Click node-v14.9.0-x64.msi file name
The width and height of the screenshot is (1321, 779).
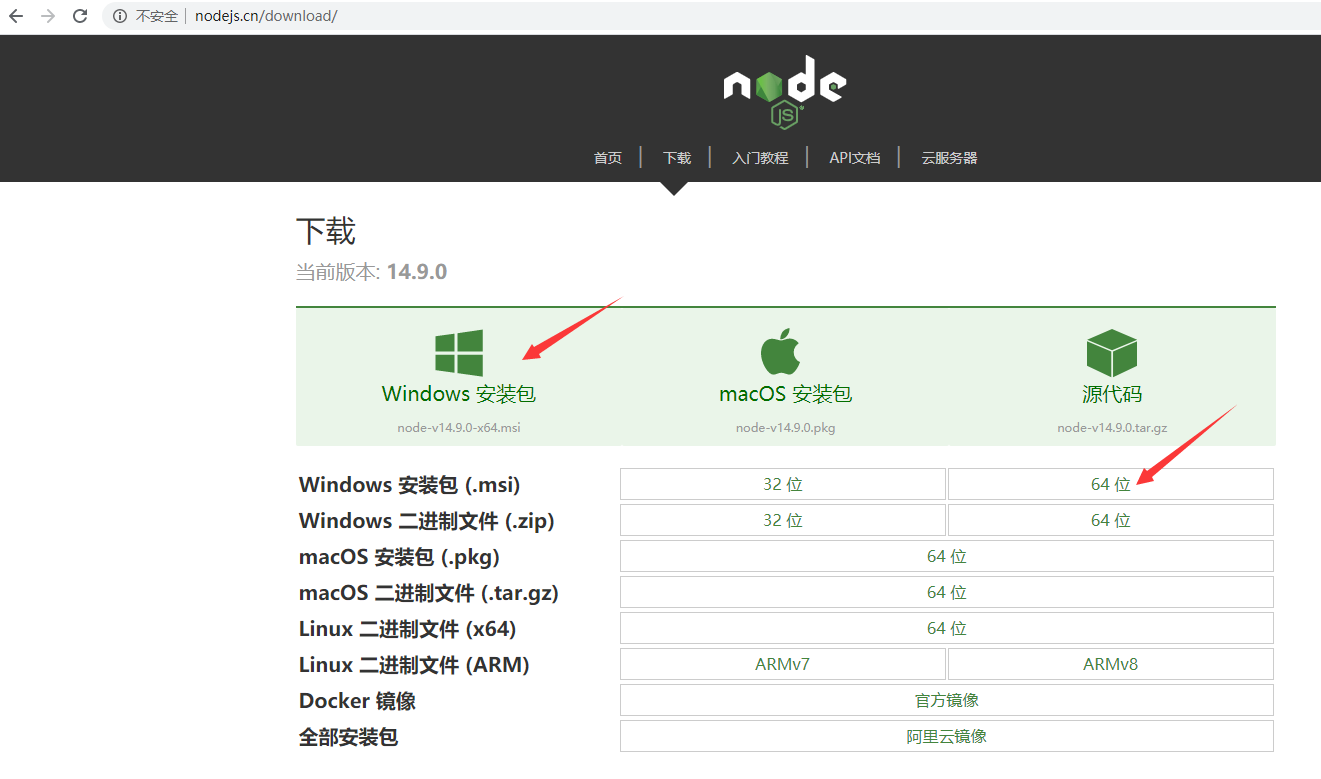[459, 427]
